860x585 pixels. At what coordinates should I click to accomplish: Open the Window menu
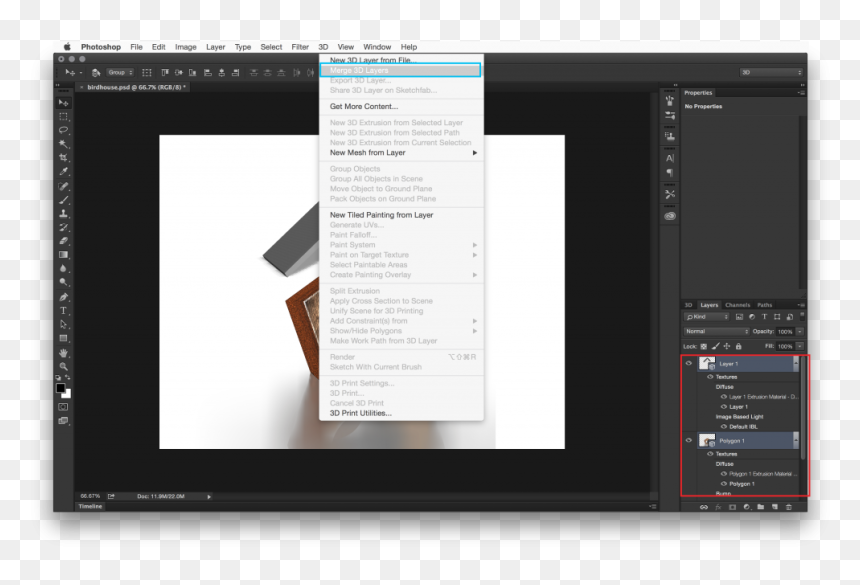[x=377, y=47]
